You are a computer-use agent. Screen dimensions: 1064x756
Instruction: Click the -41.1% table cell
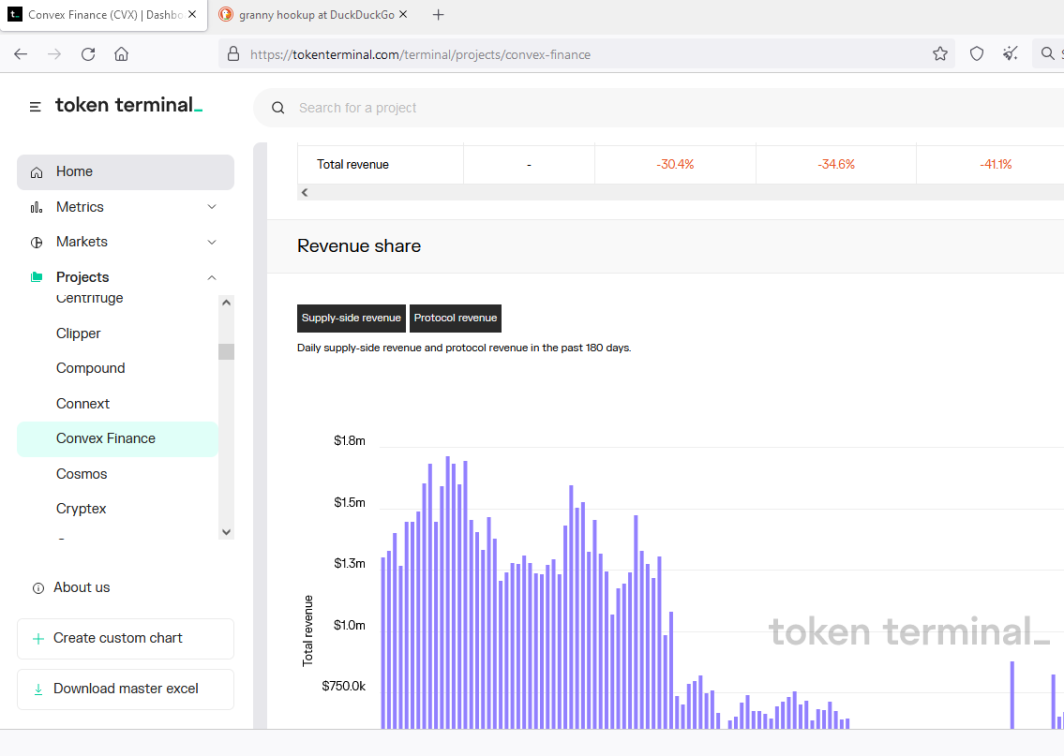click(x=995, y=164)
